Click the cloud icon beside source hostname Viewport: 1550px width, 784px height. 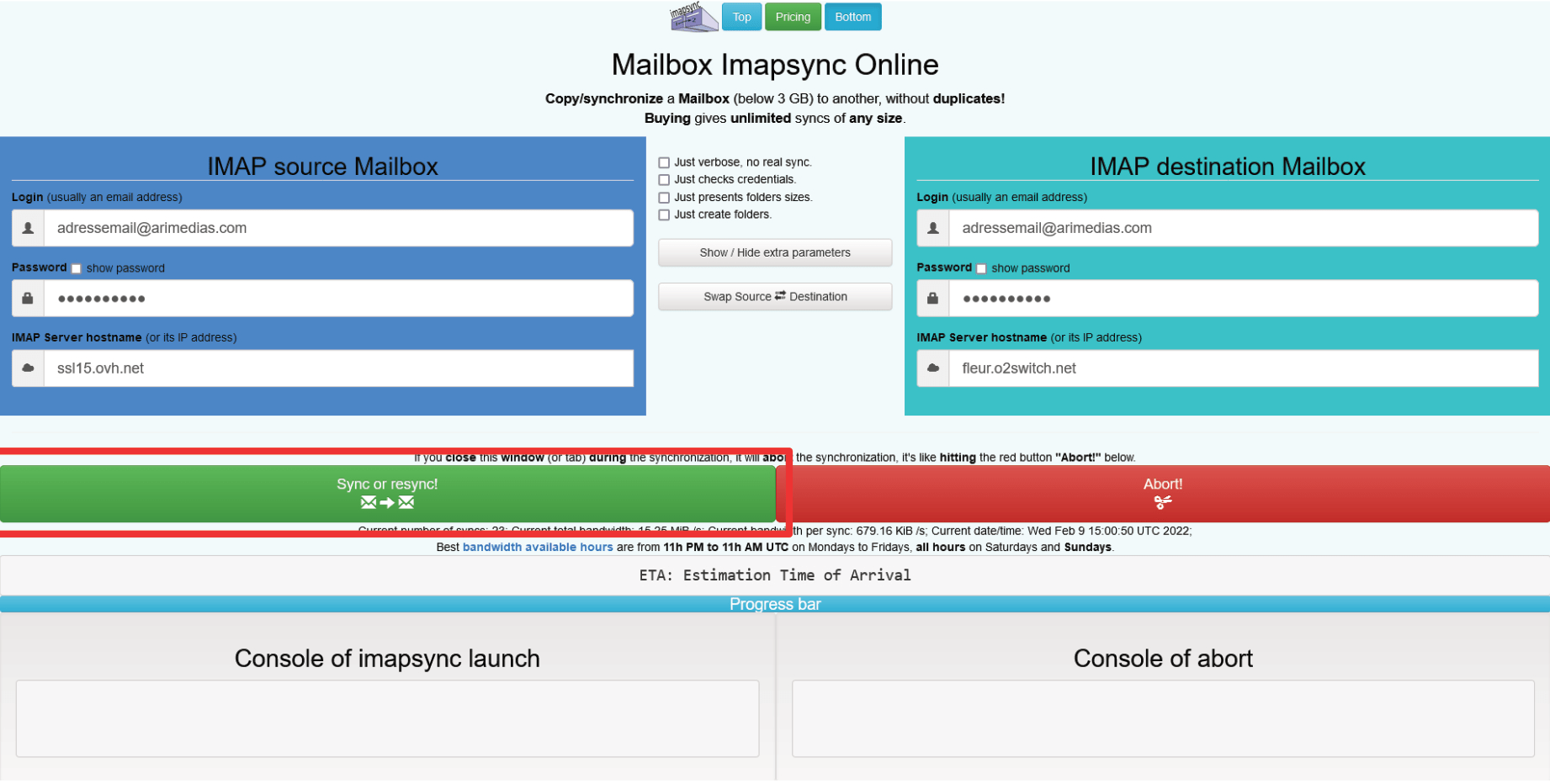pyautogui.click(x=28, y=368)
